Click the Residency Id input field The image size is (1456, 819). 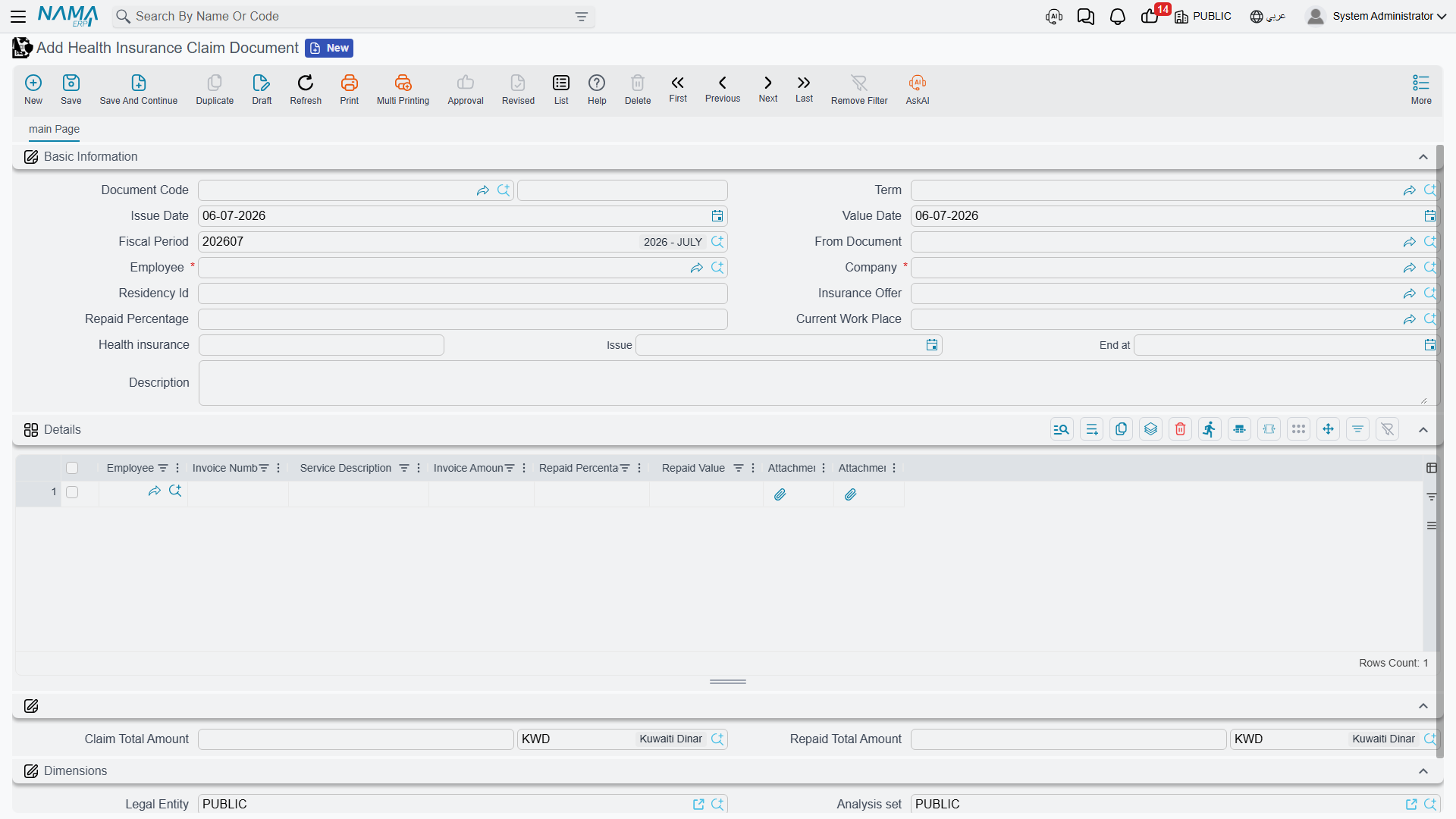coord(463,293)
